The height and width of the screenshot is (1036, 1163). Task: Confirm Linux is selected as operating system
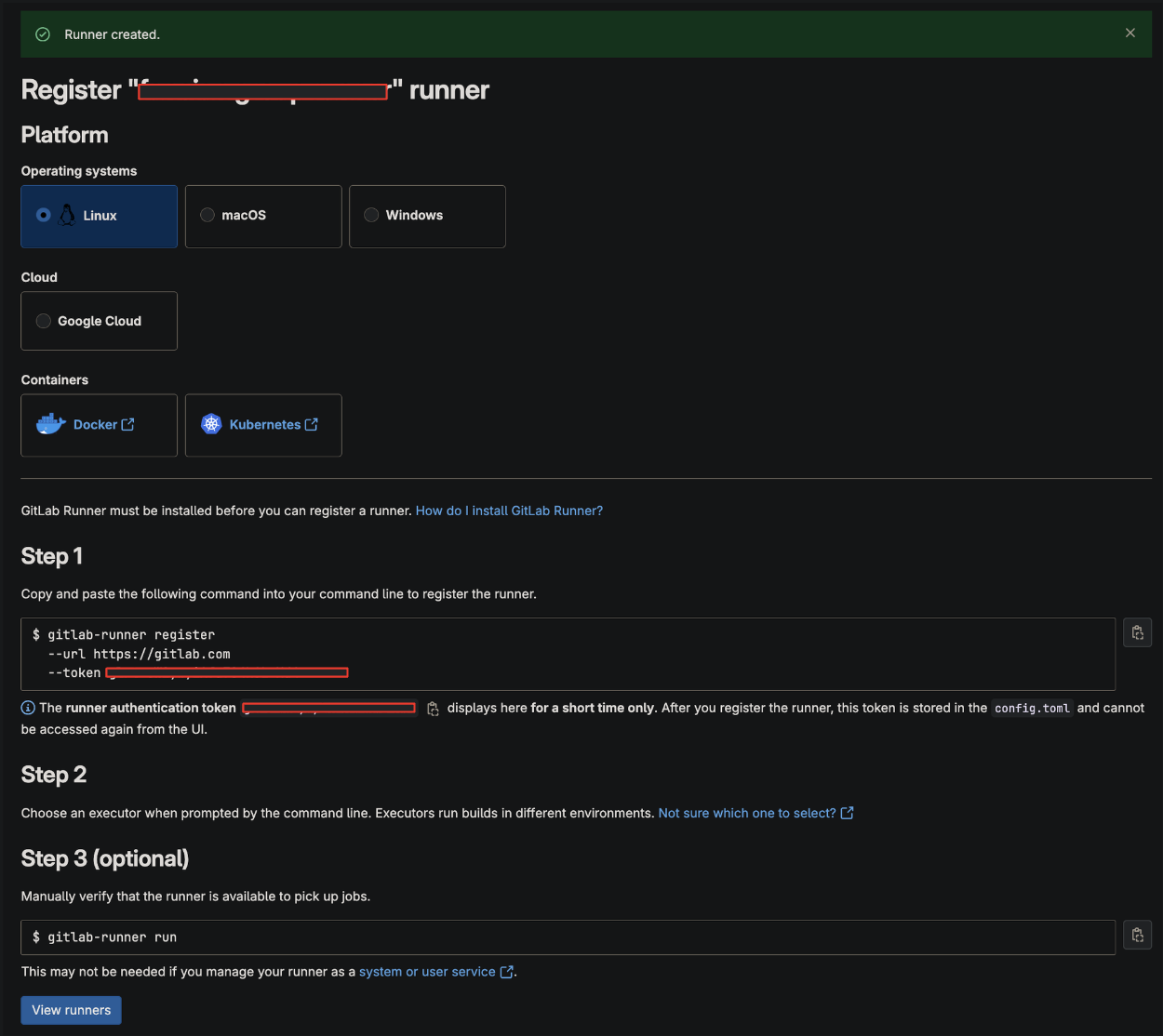43,214
